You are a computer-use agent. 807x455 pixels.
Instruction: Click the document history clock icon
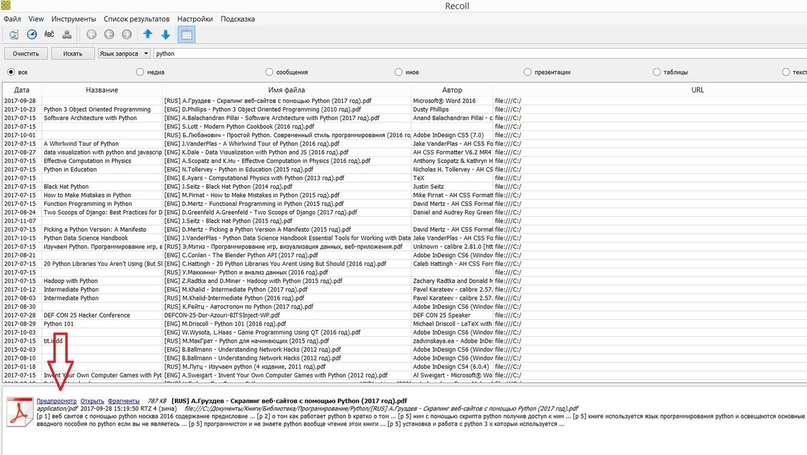tap(31, 35)
